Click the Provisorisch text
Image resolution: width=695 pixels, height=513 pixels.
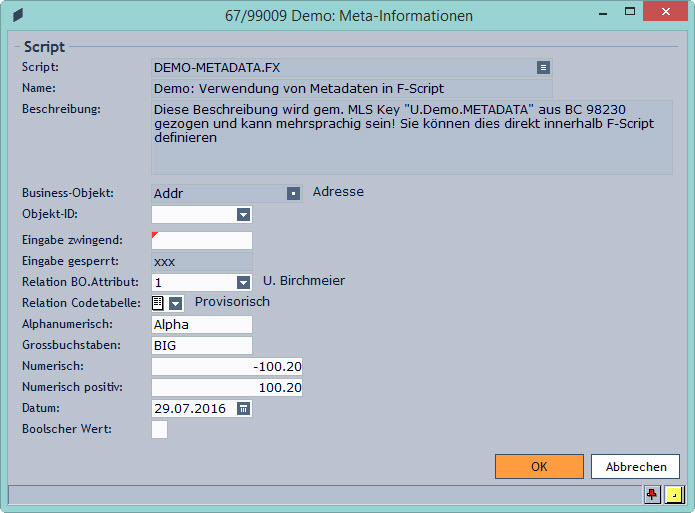pos(232,302)
